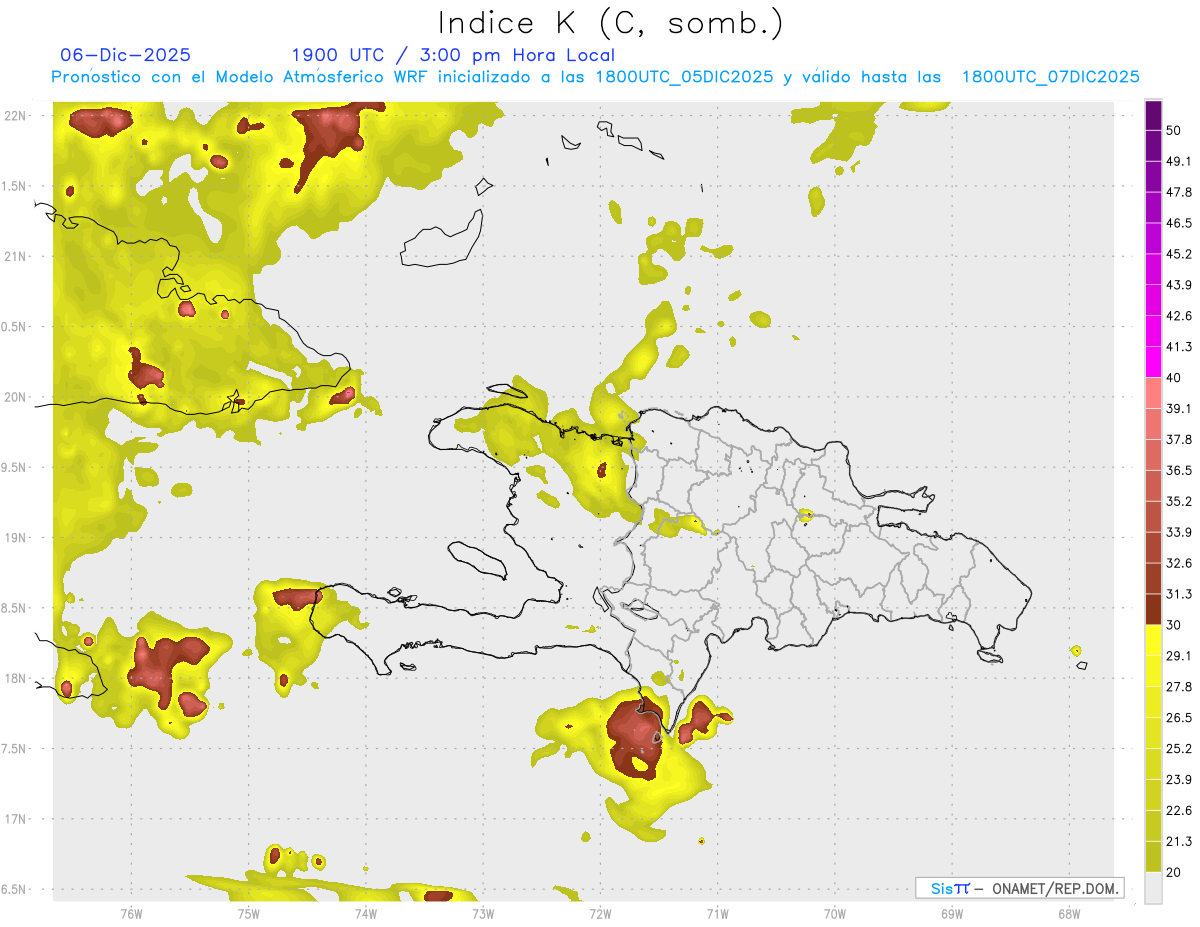Select the "29.1" color scale value

(x=1179, y=656)
